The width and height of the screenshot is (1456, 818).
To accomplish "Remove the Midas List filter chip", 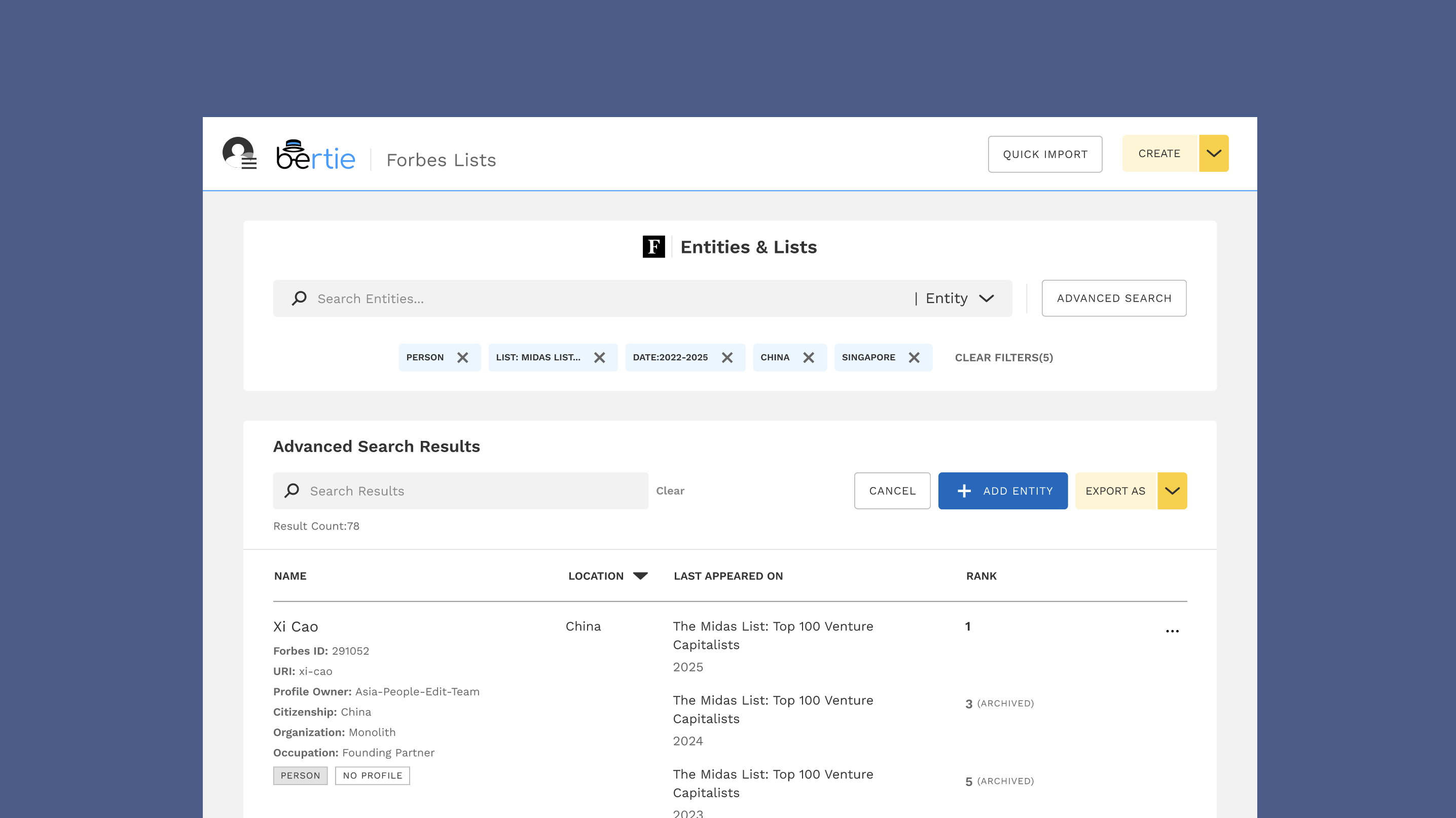I will tap(599, 358).
